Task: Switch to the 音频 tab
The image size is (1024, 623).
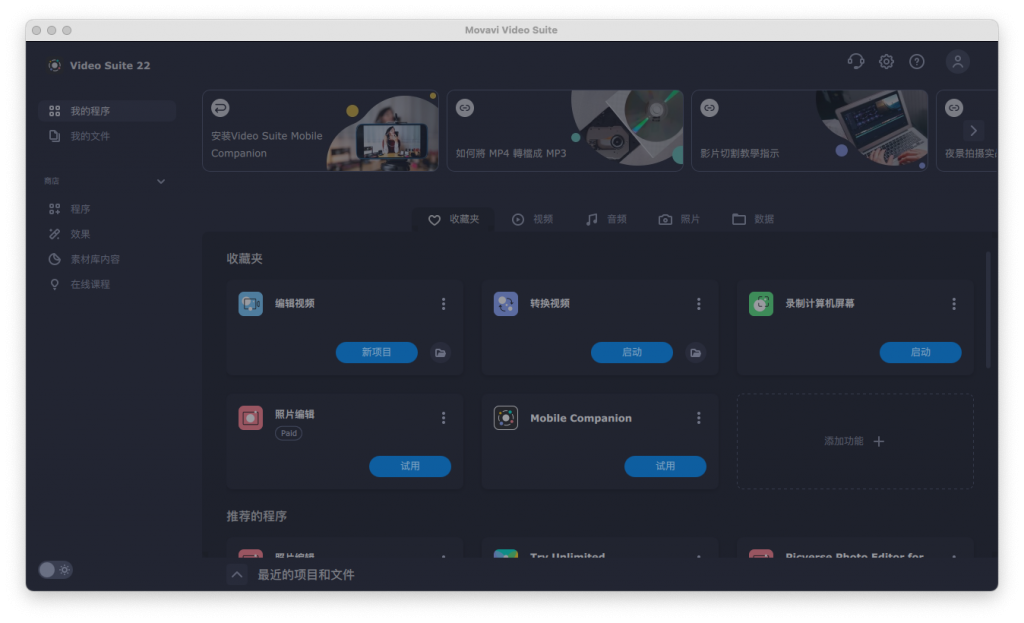Action: pyautogui.click(x=606, y=219)
